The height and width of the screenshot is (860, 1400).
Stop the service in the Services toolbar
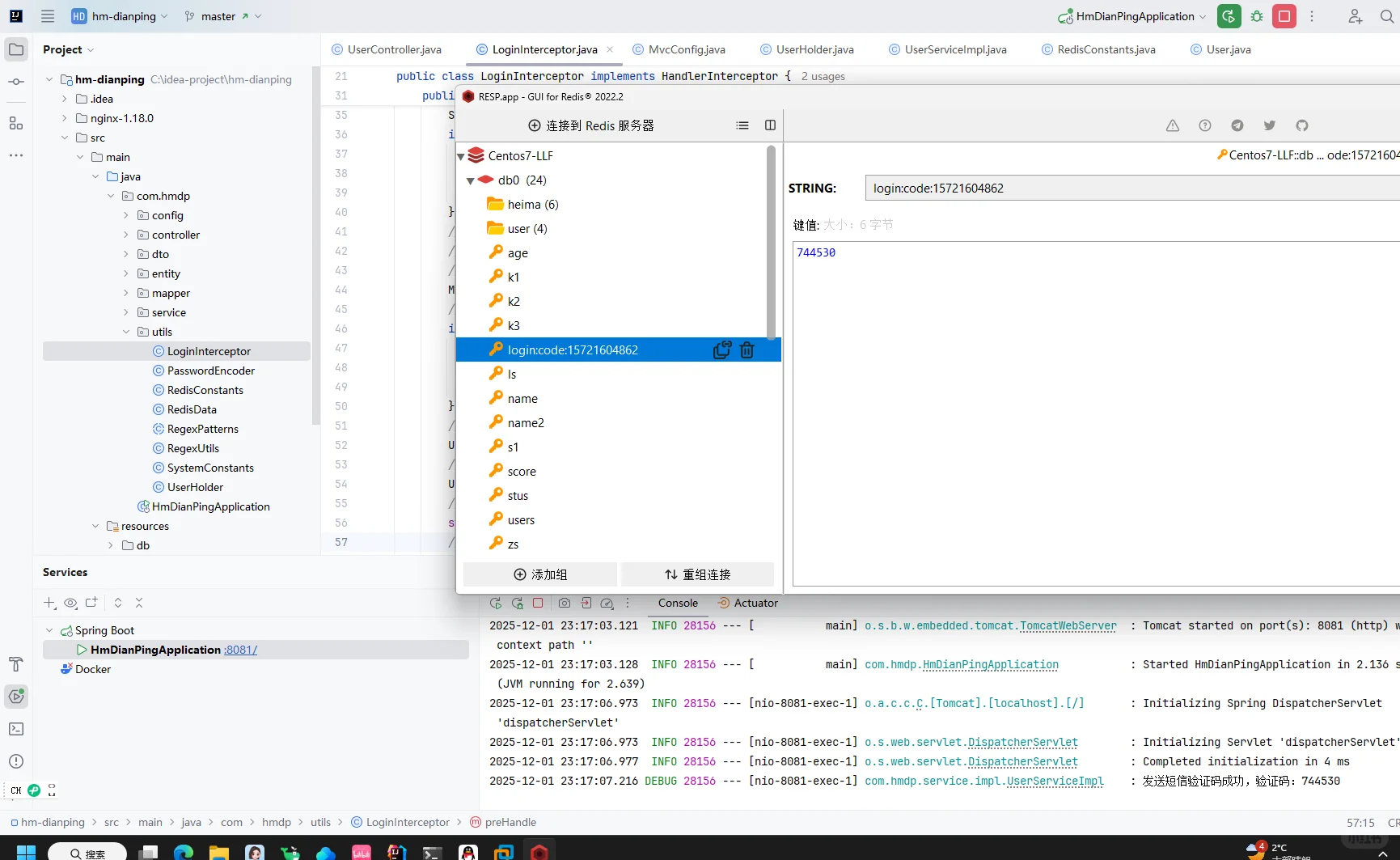click(x=538, y=603)
